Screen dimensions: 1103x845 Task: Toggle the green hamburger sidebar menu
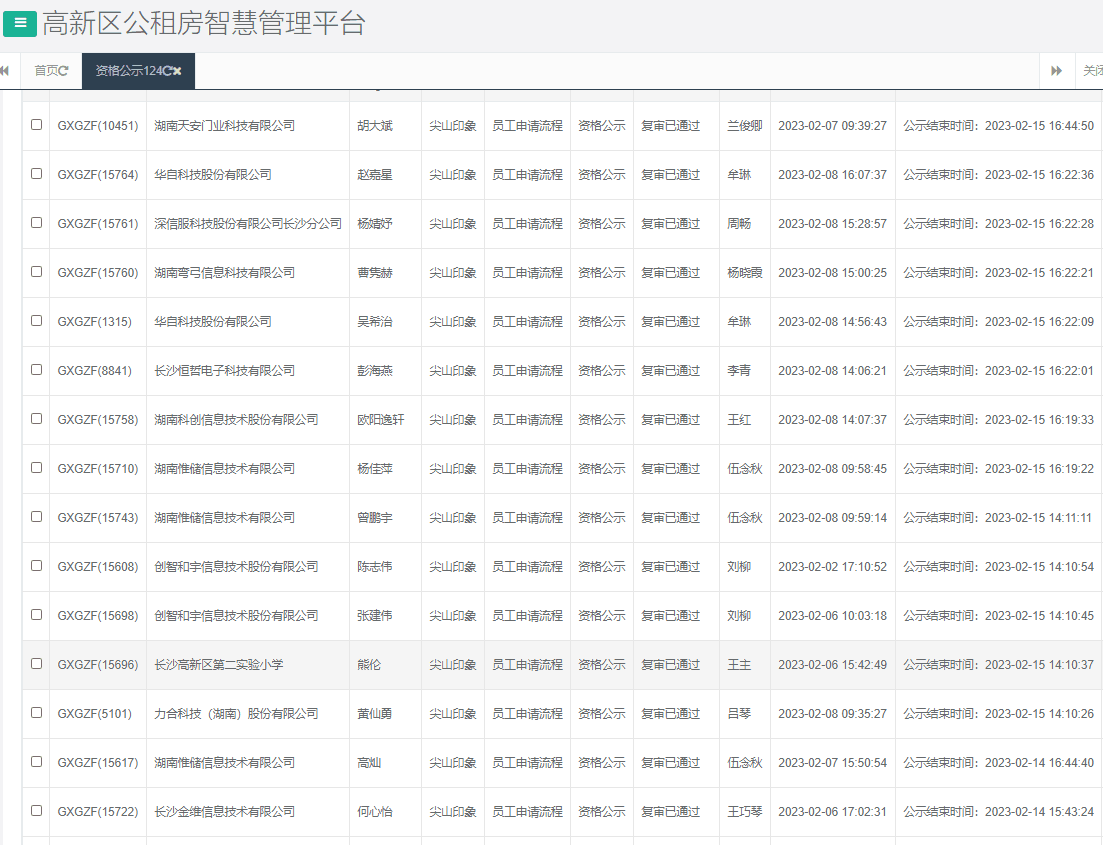(x=20, y=23)
